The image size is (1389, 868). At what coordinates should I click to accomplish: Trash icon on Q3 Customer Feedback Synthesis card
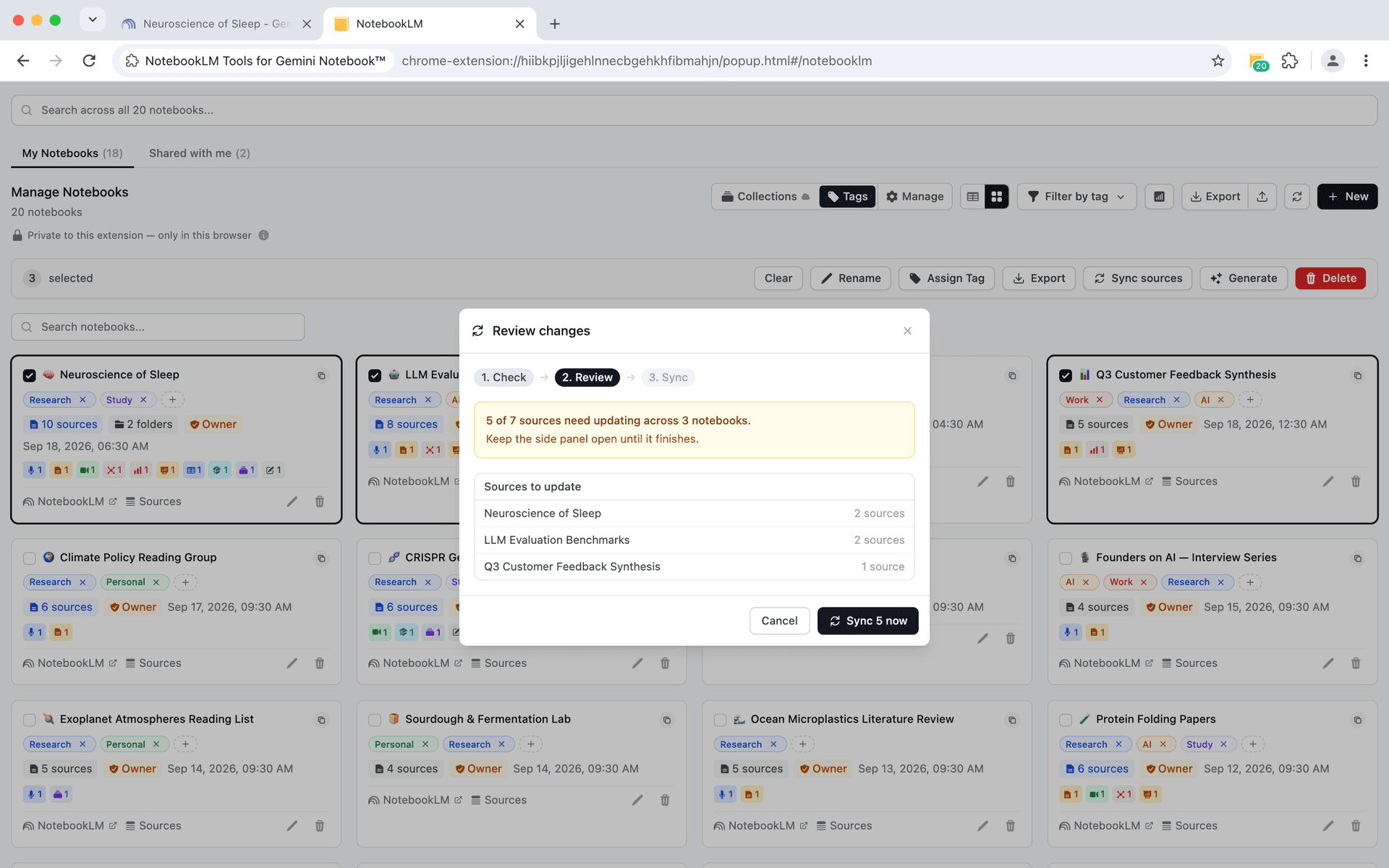click(x=1356, y=481)
